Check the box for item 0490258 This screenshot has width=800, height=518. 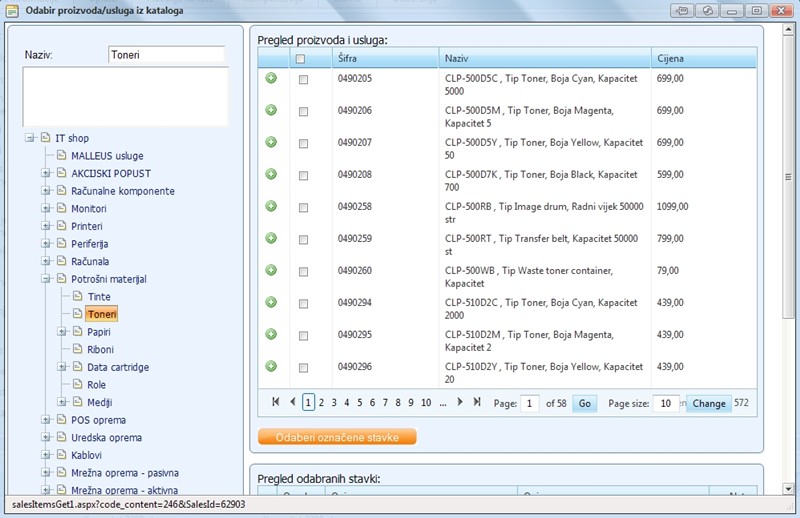(x=304, y=208)
